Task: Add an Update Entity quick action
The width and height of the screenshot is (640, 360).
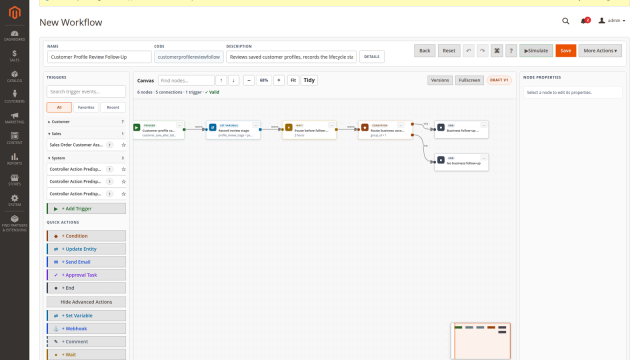Action: [x=86, y=249]
